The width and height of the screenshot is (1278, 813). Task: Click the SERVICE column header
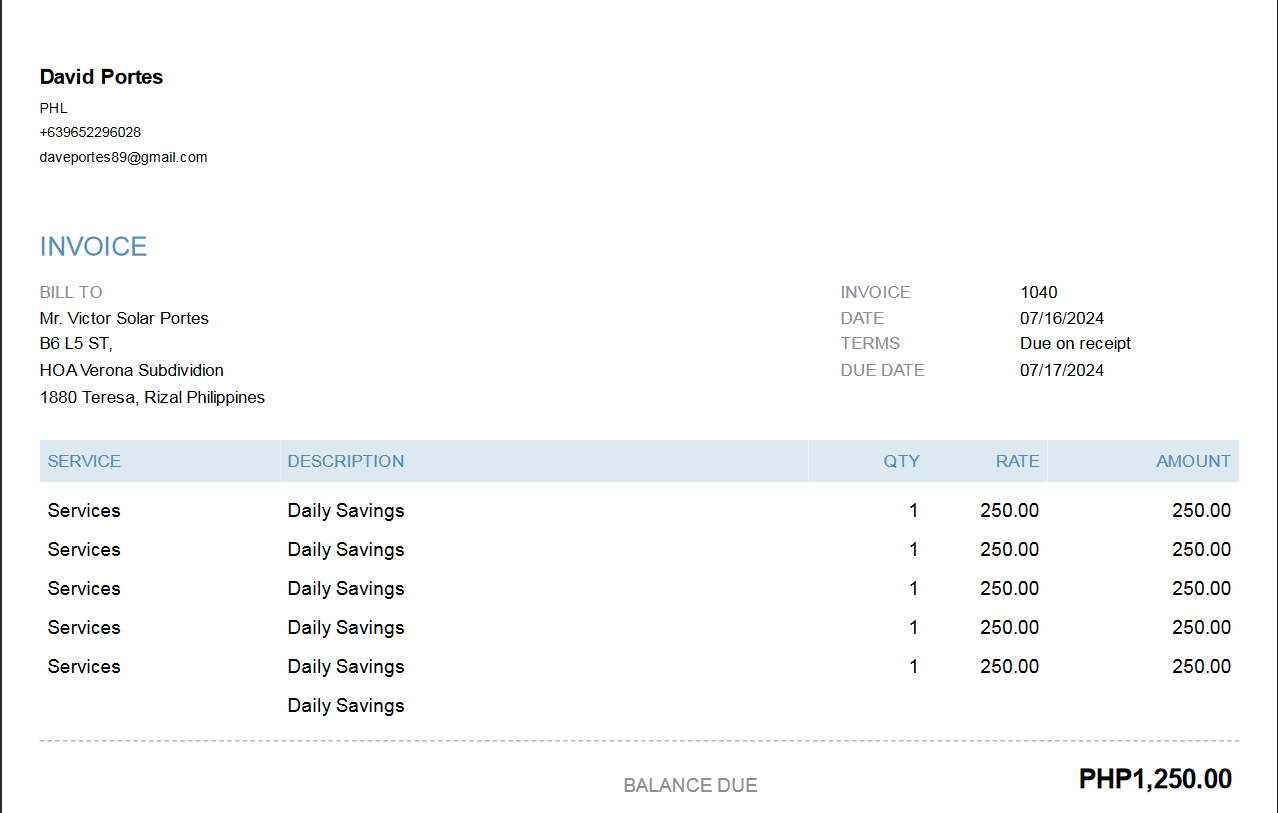tap(84, 461)
